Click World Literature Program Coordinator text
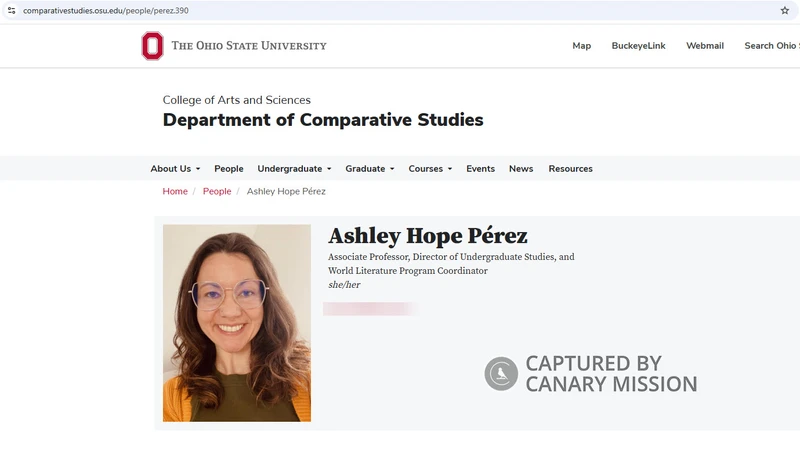The height and width of the screenshot is (456, 800). click(x=408, y=271)
